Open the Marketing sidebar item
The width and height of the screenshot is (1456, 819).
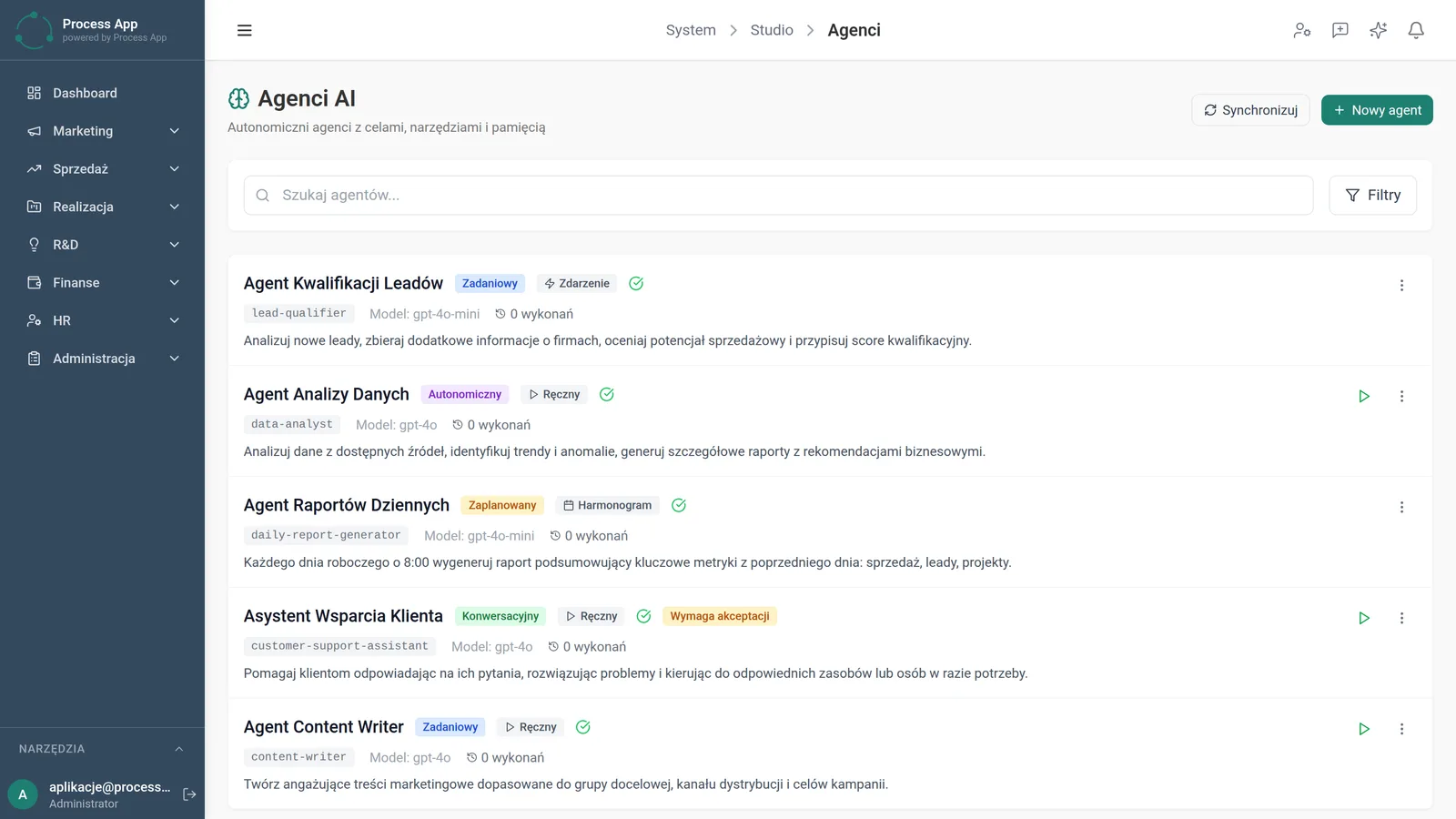click(x=102, y=131)
